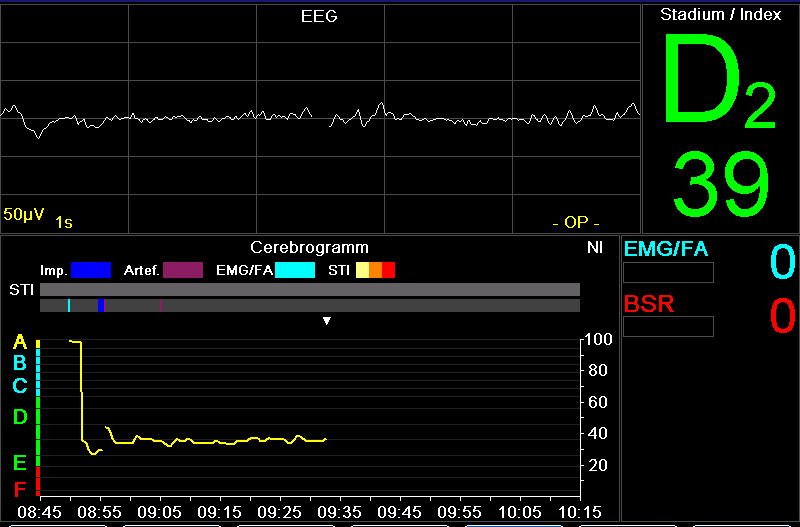Click the cyan EMG marker in event bar

pos(69,305)
